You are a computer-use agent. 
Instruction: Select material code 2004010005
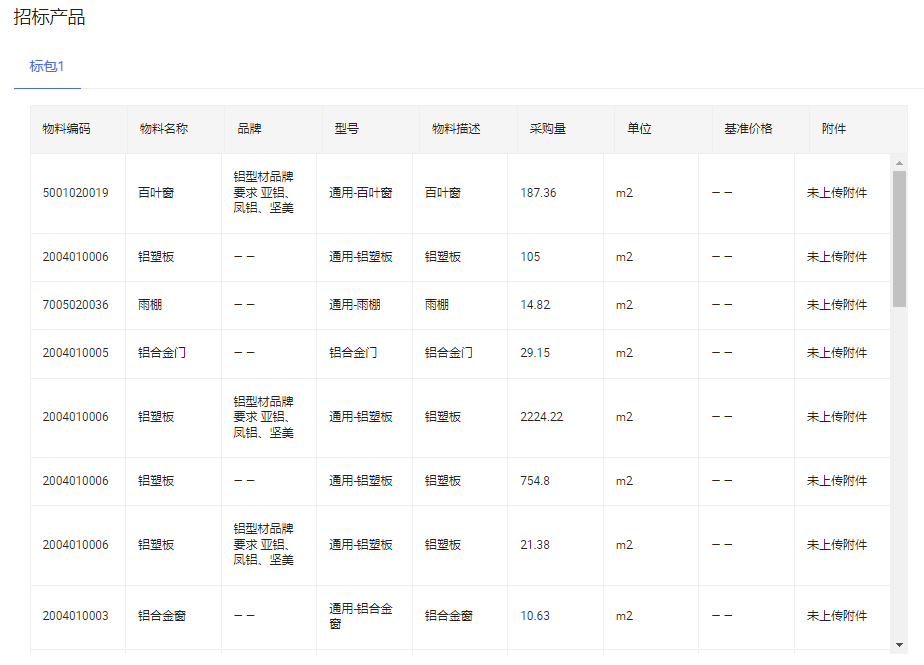(75, 353)
